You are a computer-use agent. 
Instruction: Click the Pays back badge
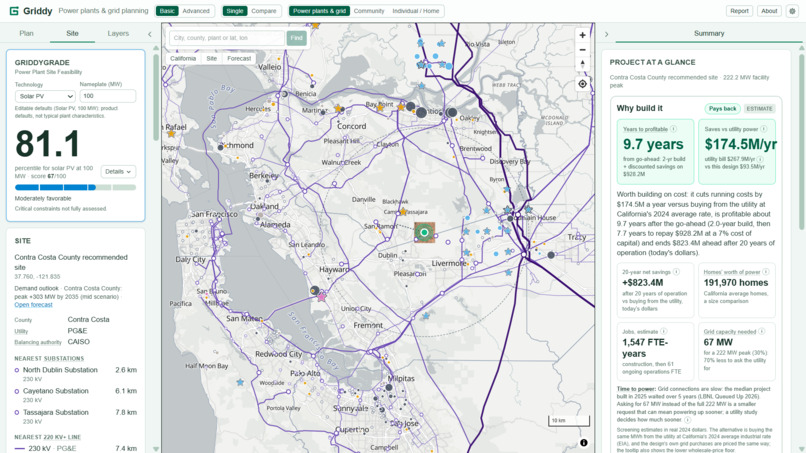point(722,108)
